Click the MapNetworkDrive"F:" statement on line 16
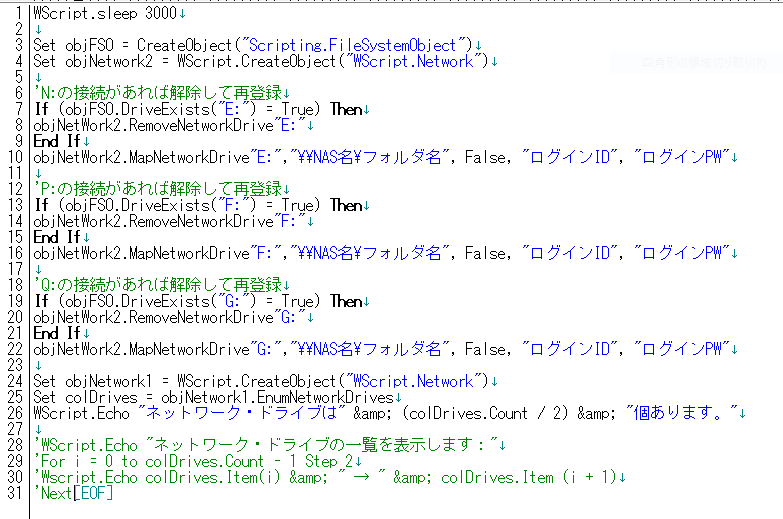Image resolution: width=783 pixels, height=519 pixels. pos(382,253)
